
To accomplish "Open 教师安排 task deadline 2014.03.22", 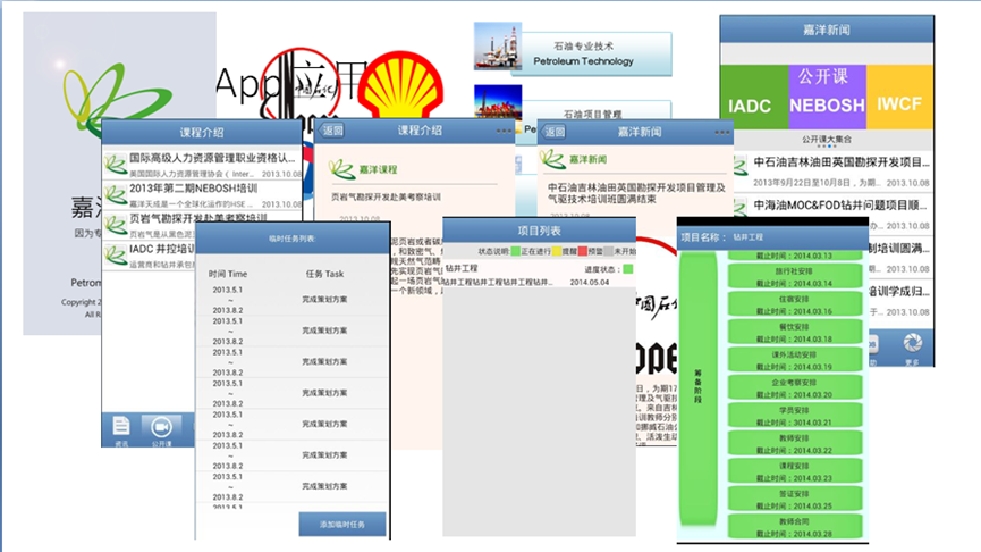I will [794, 444].
